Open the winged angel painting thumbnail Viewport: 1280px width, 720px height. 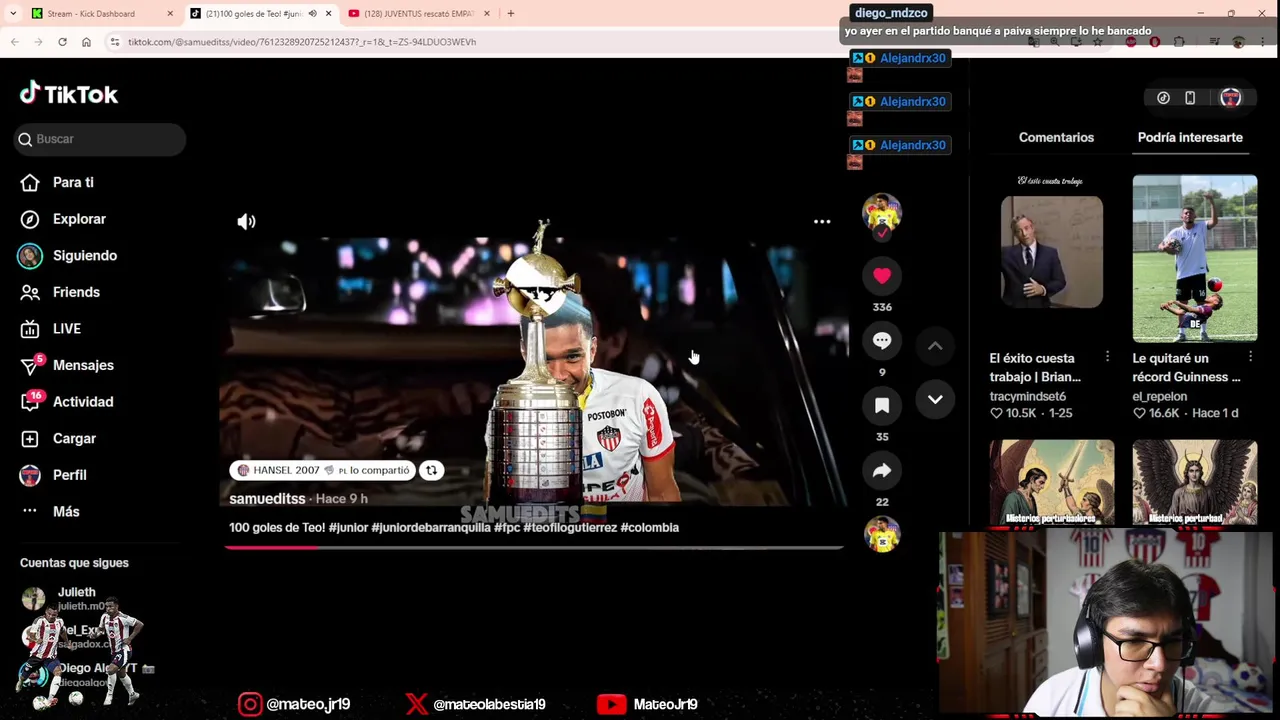pos(1195,482)
